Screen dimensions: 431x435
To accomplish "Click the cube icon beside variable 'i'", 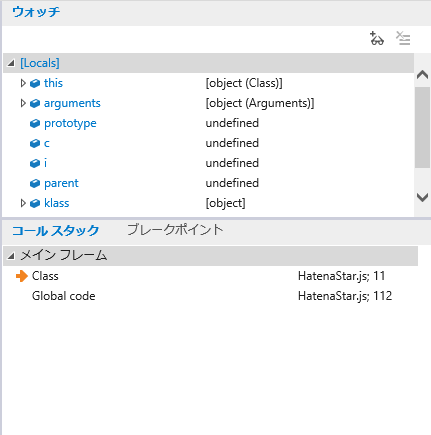I will click(35, 163).
